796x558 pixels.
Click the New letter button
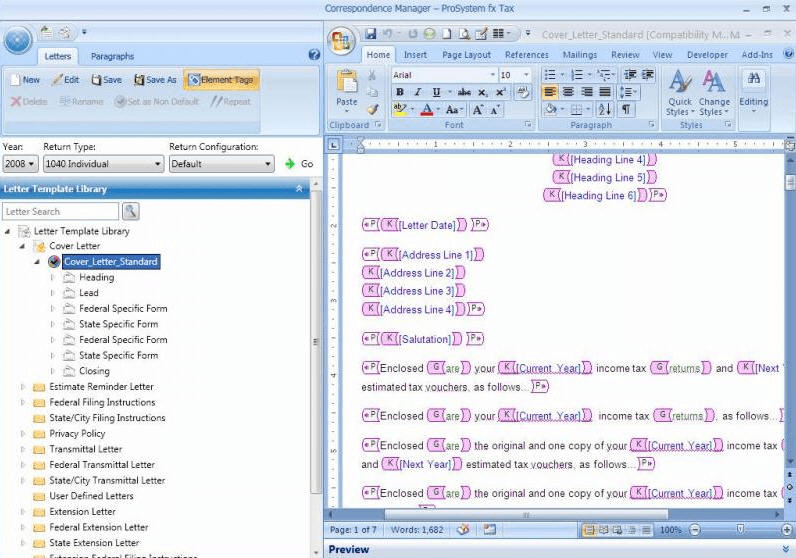point(25,80)
